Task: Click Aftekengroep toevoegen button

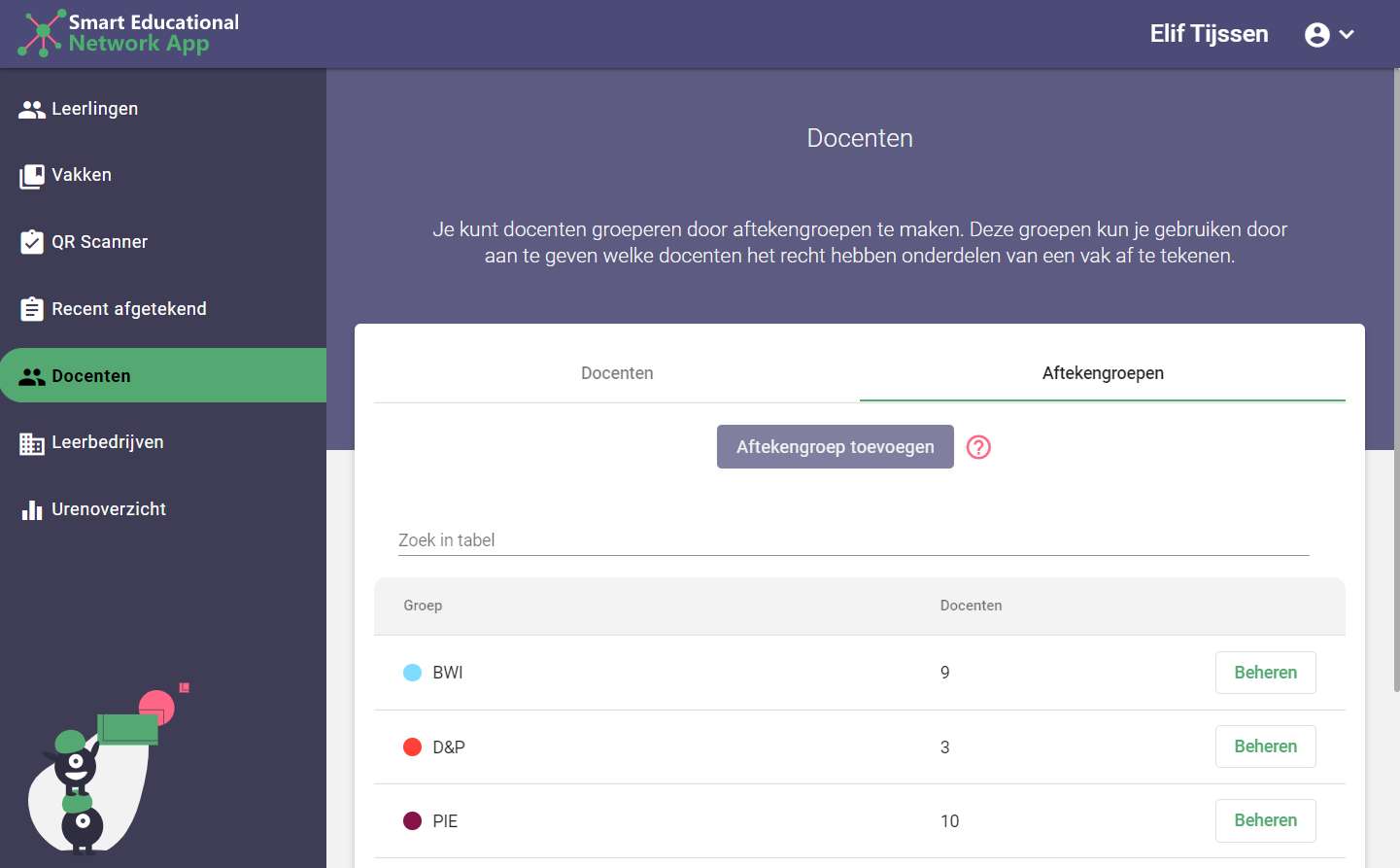Action: (x=836, y=447)
